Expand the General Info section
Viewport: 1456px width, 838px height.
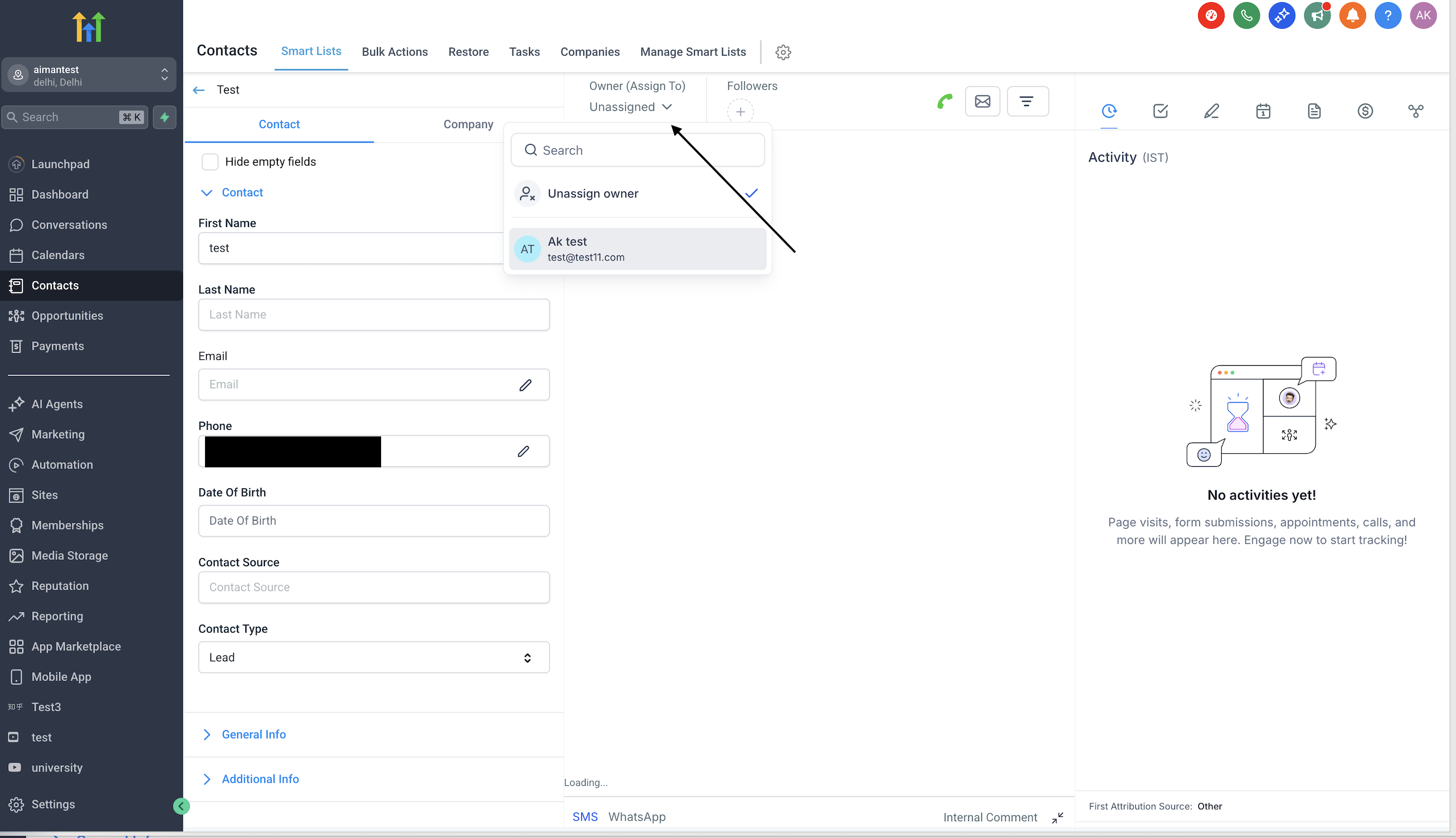[x=253, y=734]
